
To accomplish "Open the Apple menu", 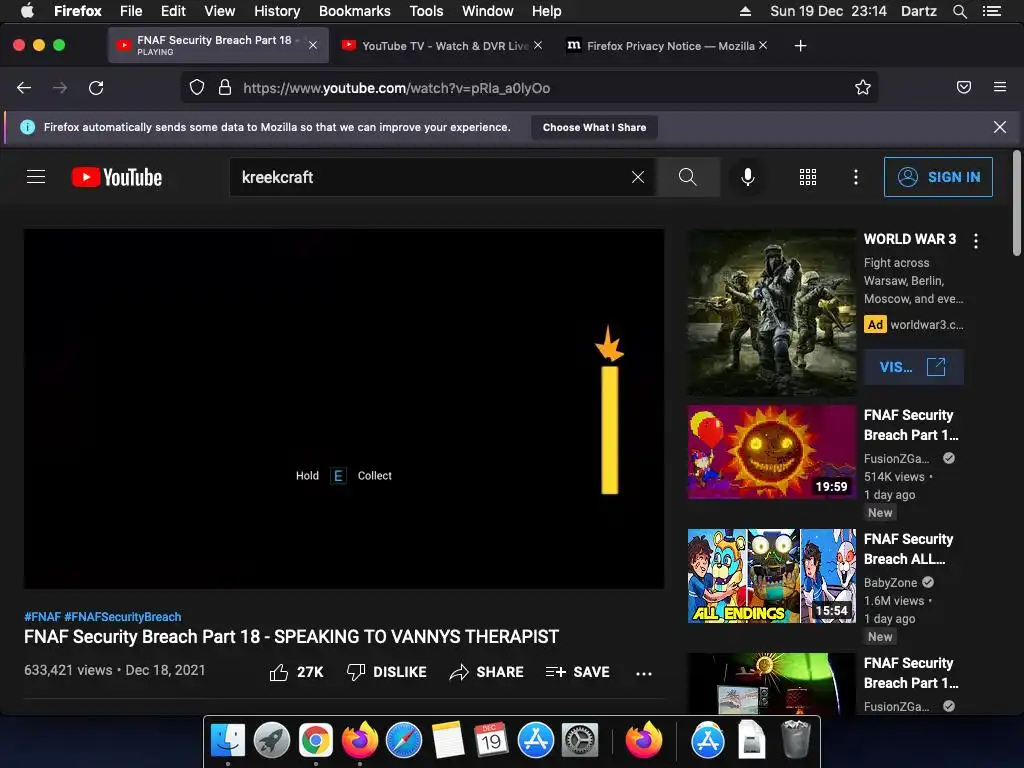I will 27,11.
